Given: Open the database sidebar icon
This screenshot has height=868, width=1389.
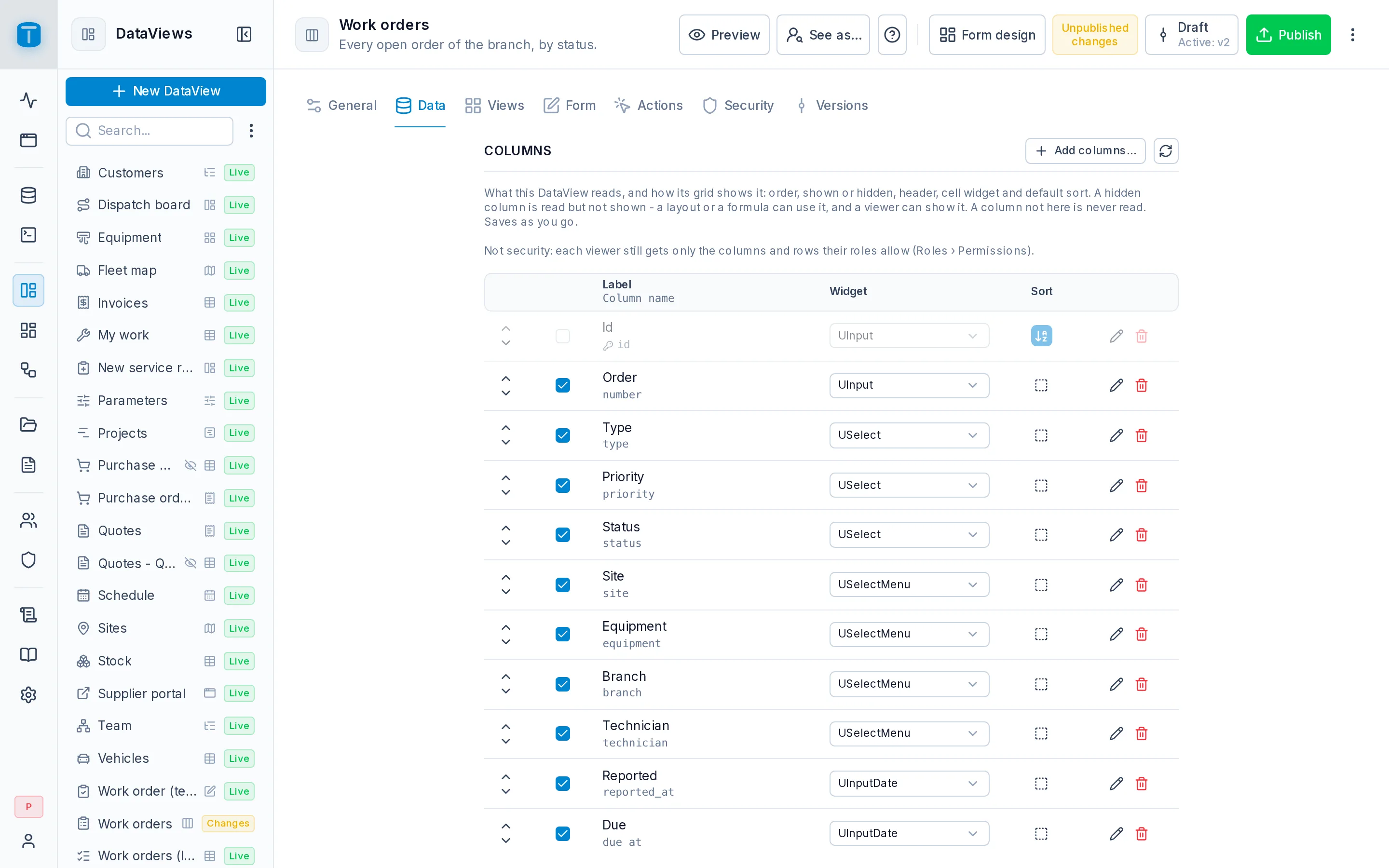Looking at the screenshot, I should click(28, 195).
